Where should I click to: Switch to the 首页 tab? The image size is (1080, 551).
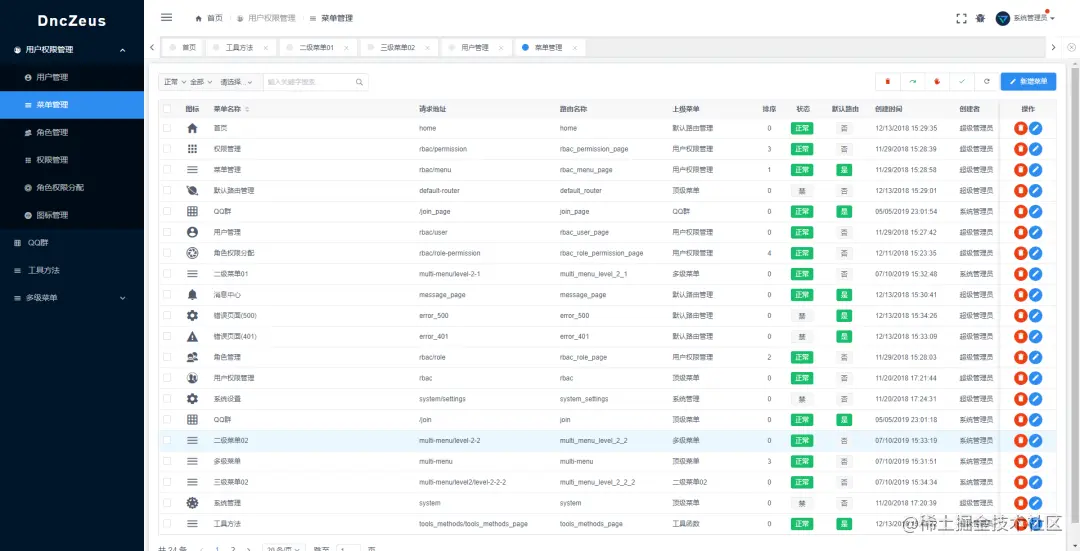coord(183,48)
